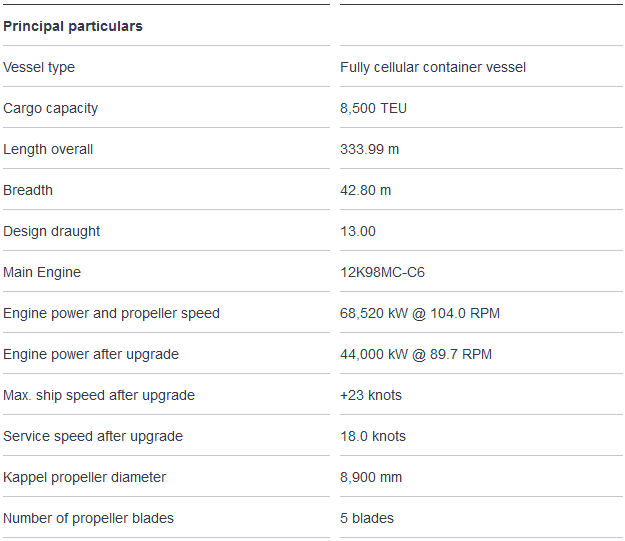The width and height of the screenshot is (625, 541).
Task: Click the Design draught label
Action: (52, 231)
